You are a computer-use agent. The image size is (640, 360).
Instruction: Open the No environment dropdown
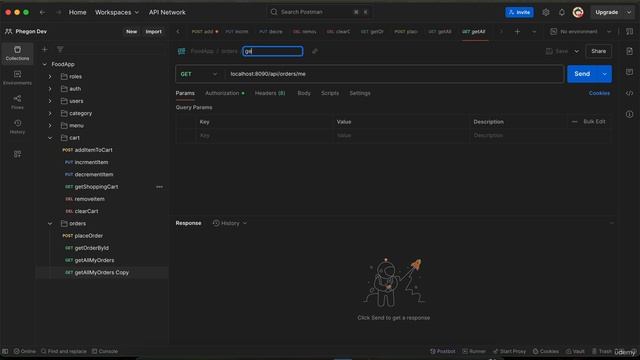[x=580, y=31]
